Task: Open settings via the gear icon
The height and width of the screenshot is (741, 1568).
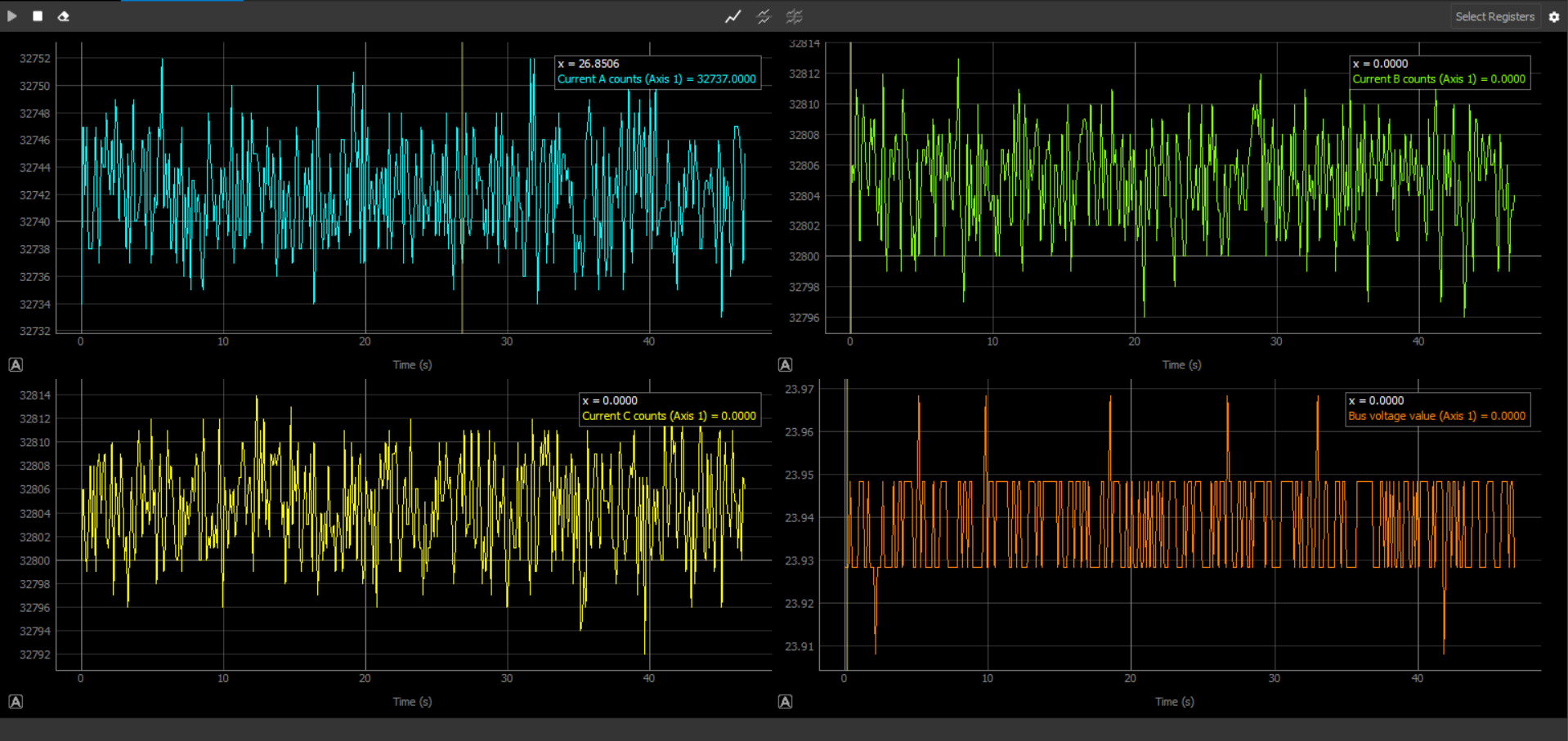Action: (x=1554, y=16)
